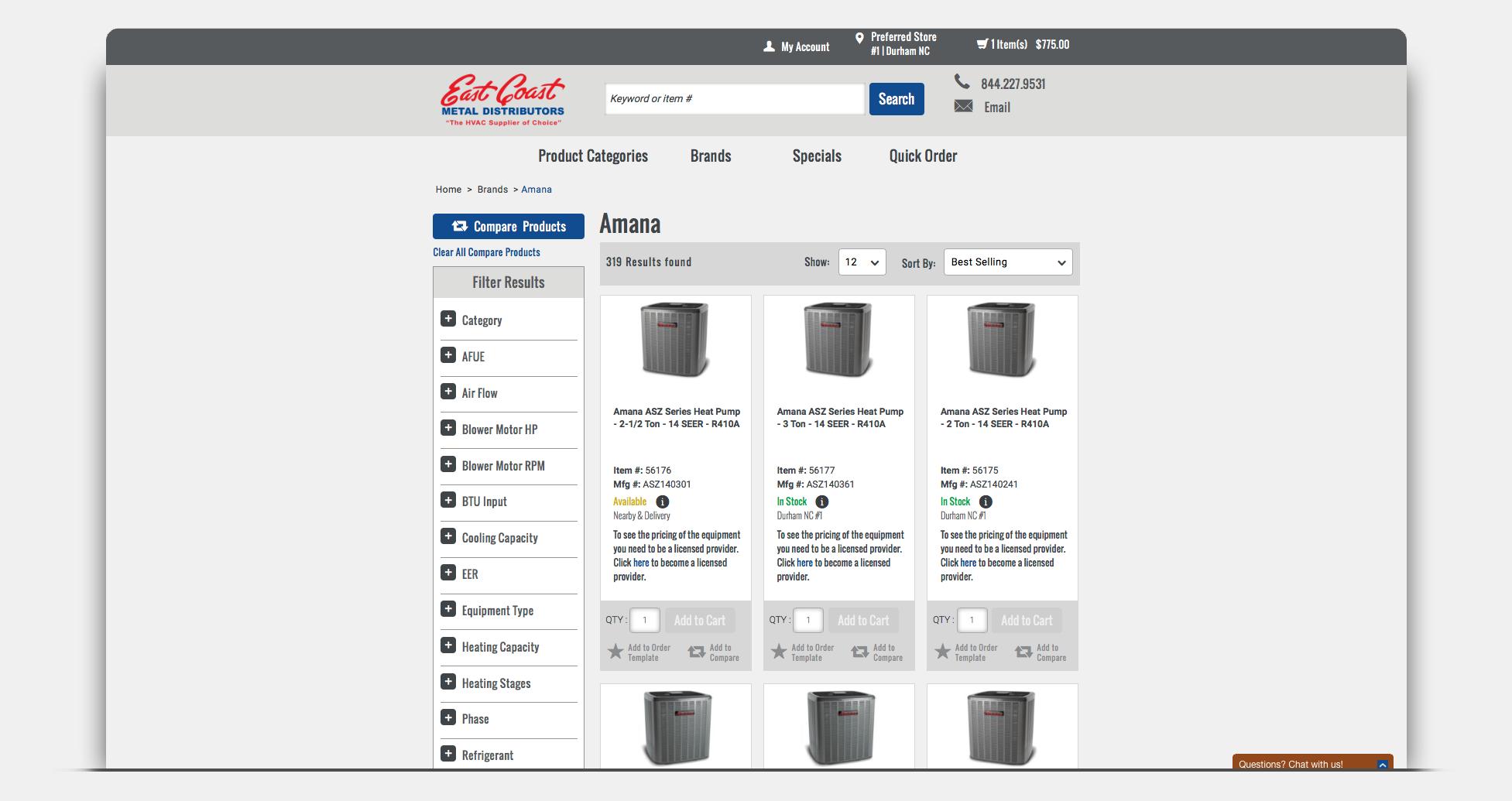Image resolution: width=1512 pixels, height=801 pixels.
Task: Click compare arrows icon for item 56175
Action: pyautogui.click(x=1023, y=652)
